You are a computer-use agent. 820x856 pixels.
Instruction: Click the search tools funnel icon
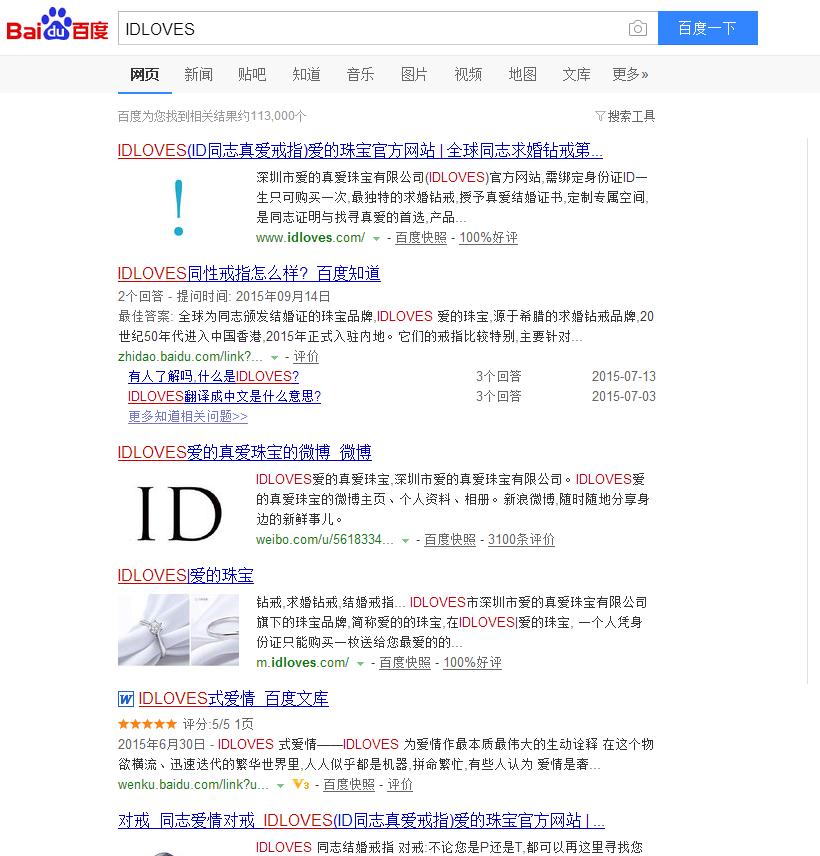click(x=600, y=116)
